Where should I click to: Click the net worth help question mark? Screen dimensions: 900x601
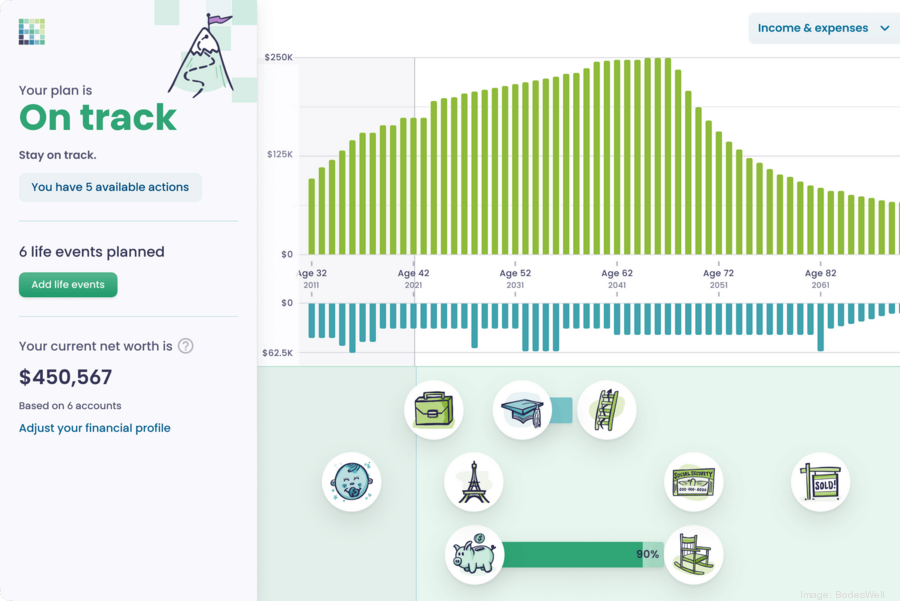185,346
